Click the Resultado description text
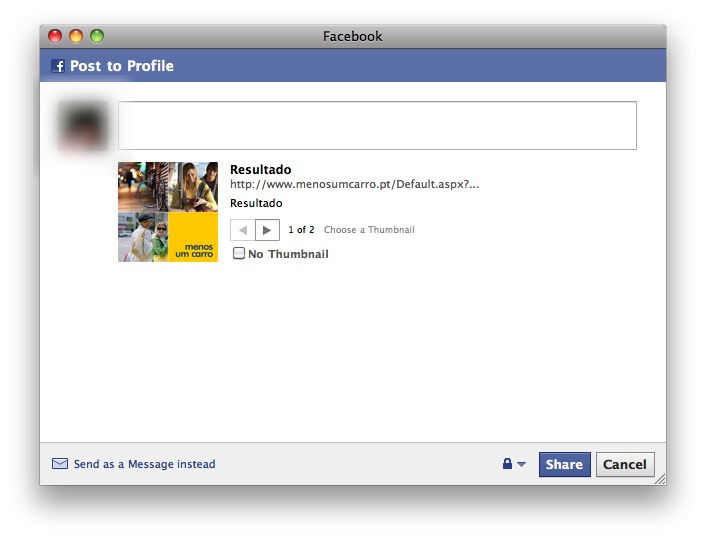Viewport: 706px width, 540px height. click(x=256, y=203)
